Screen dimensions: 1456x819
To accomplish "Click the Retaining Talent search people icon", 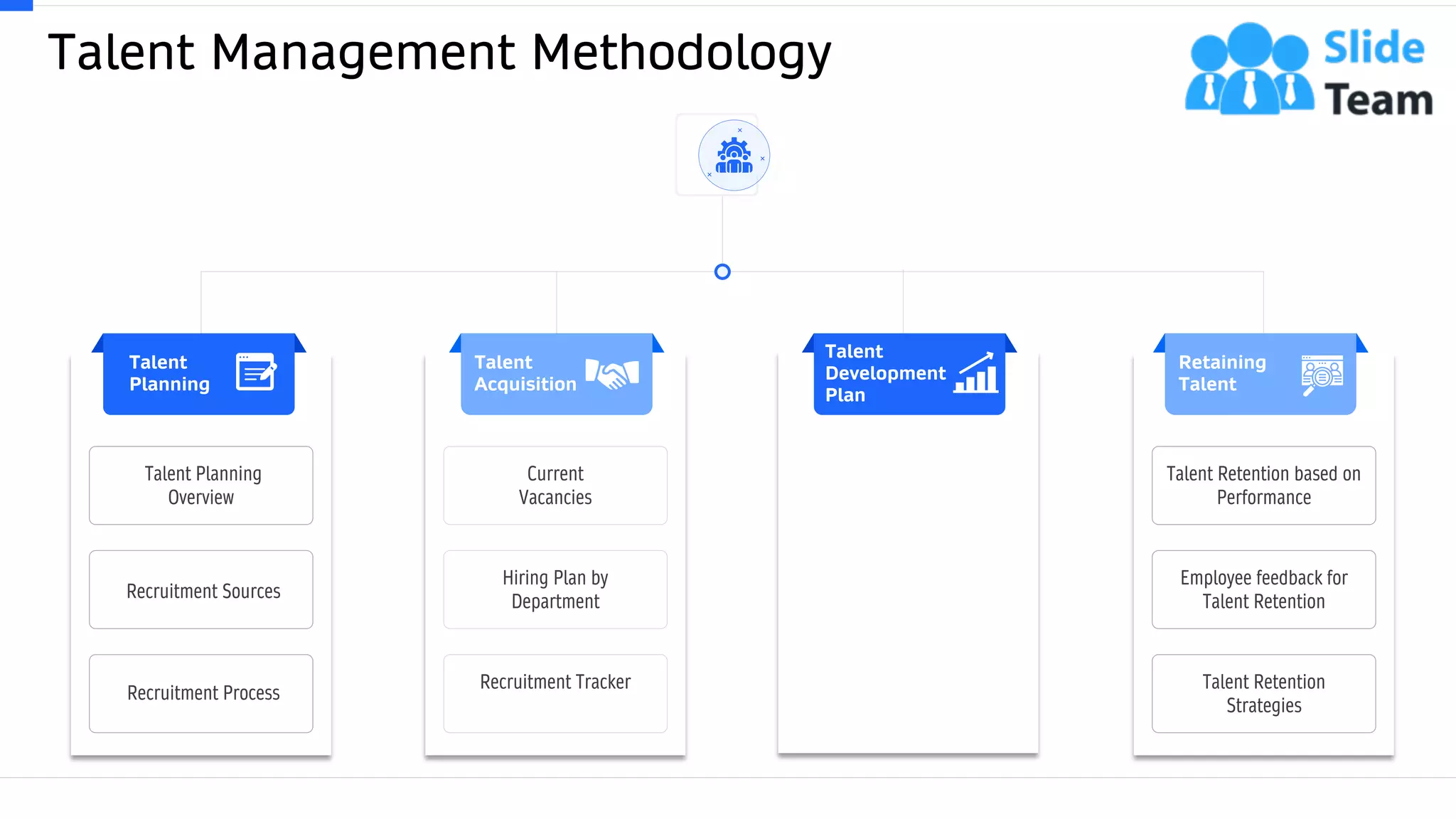I will [x=1322, y=375].
